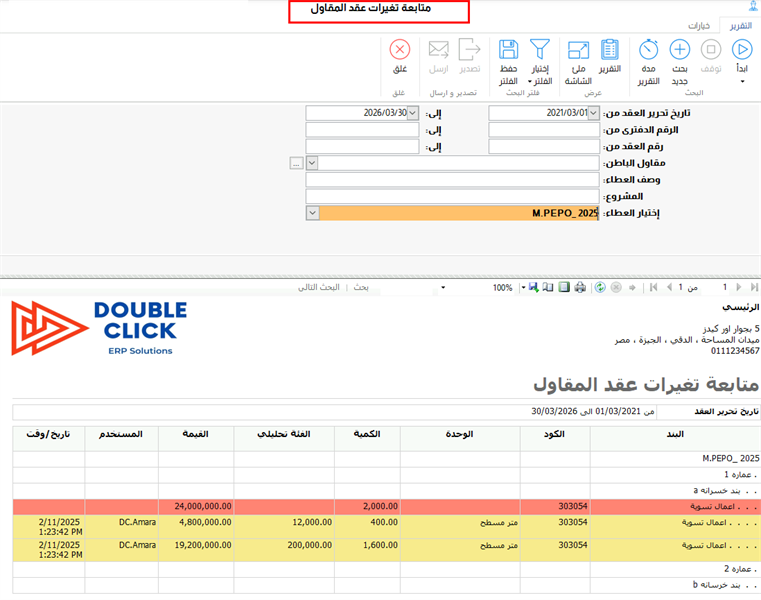Click the ellipsis browse button beside مقاول الباطن

(x=296, y=163)
